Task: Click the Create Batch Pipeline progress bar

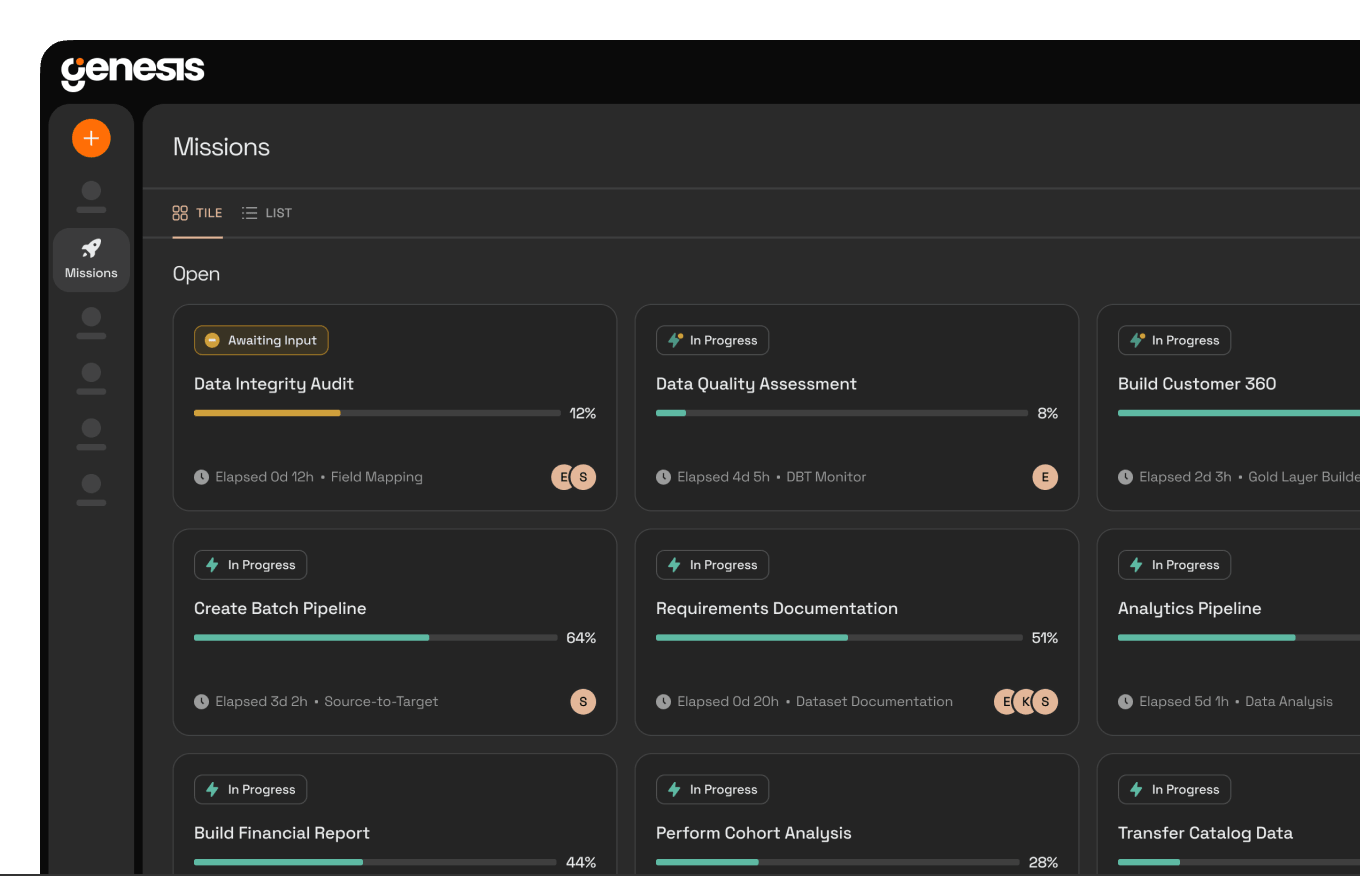Action: 376,637
